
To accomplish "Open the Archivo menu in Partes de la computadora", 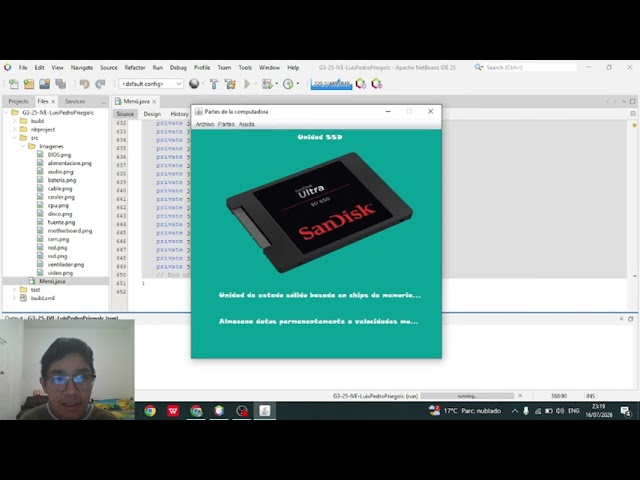I will pyautogui.click(x=204, y=124).
